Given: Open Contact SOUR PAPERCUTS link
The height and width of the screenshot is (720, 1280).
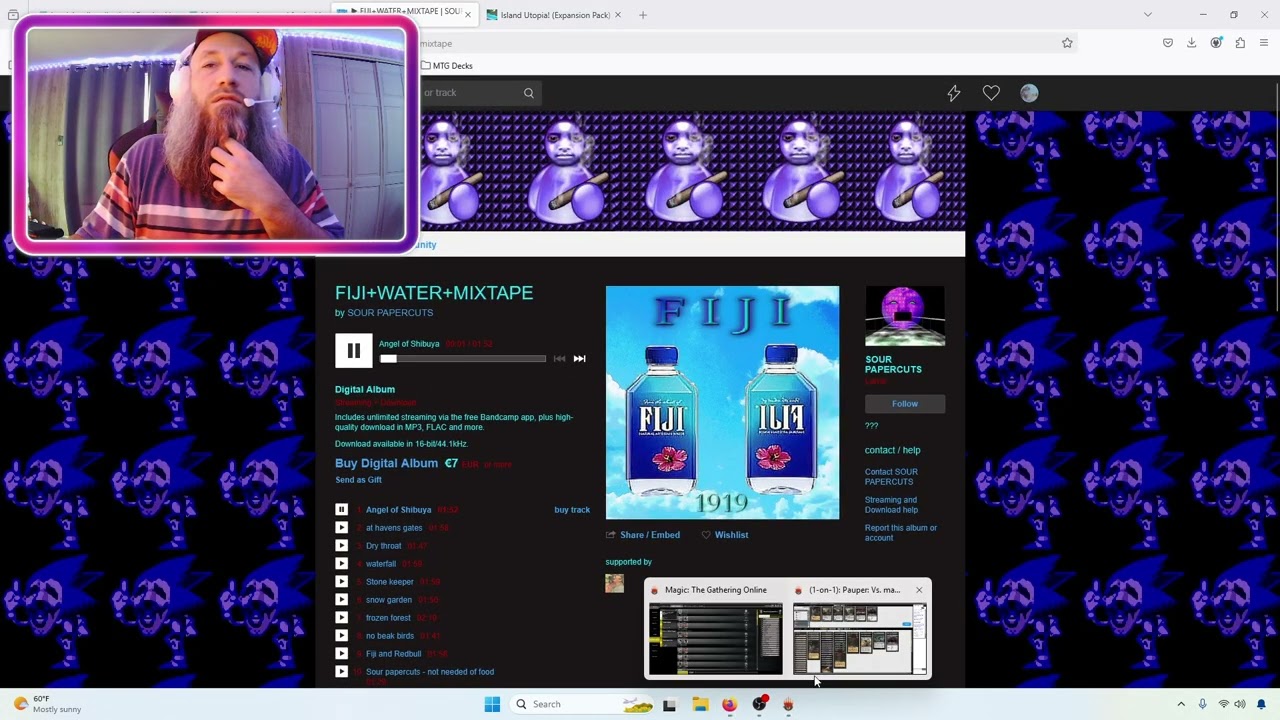Looking at the screenshot, I should point(891,477).
